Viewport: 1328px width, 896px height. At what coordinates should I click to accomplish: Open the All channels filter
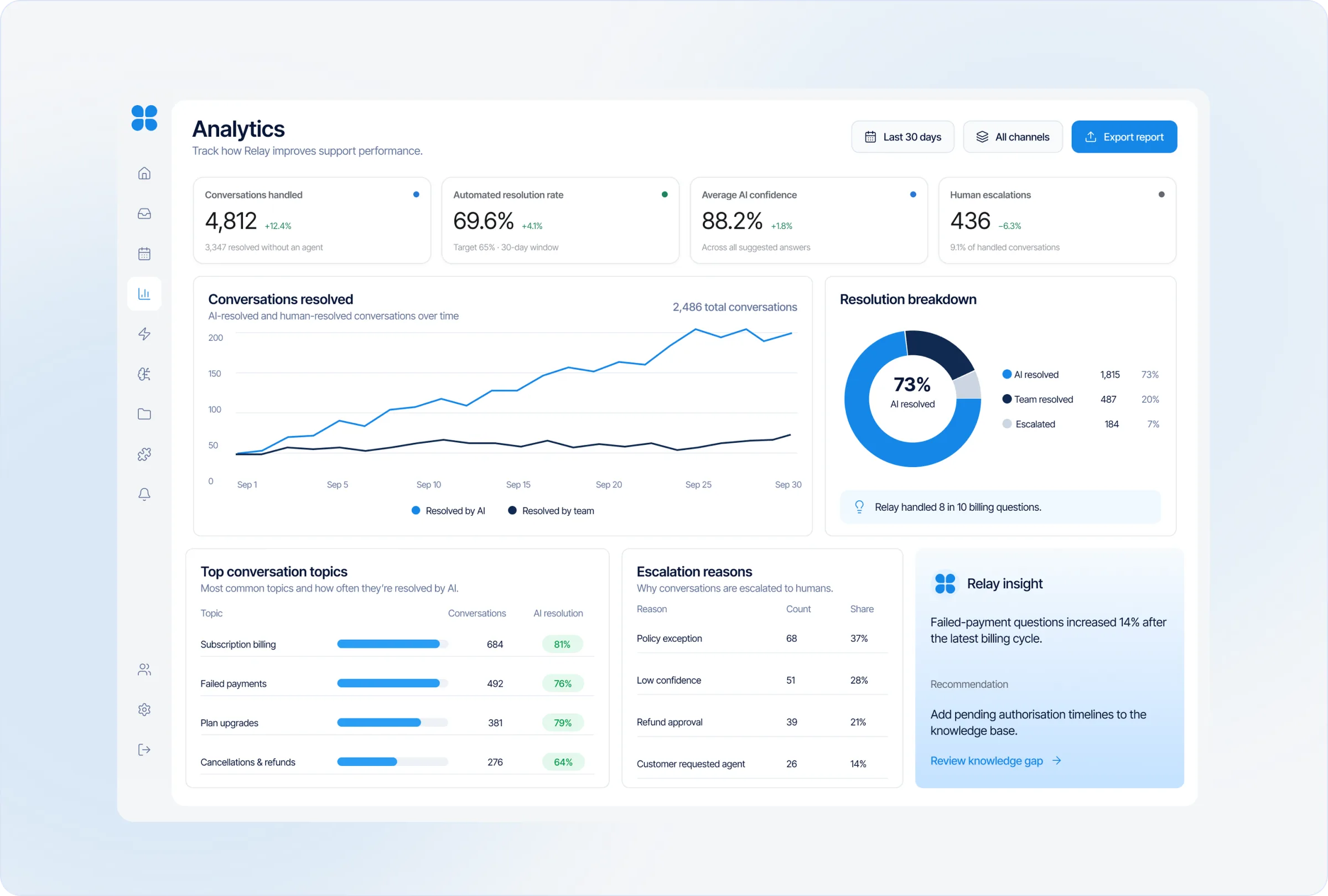click(x=1013, y=137)
